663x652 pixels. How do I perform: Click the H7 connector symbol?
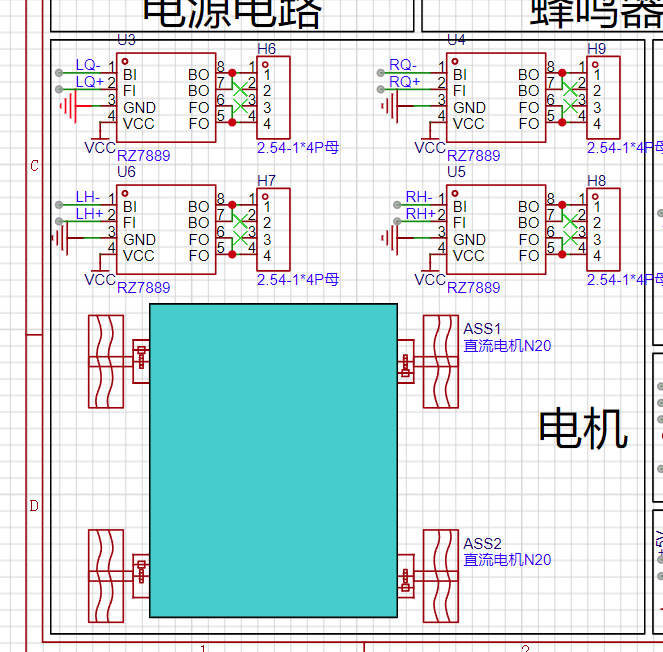(273, 230)
